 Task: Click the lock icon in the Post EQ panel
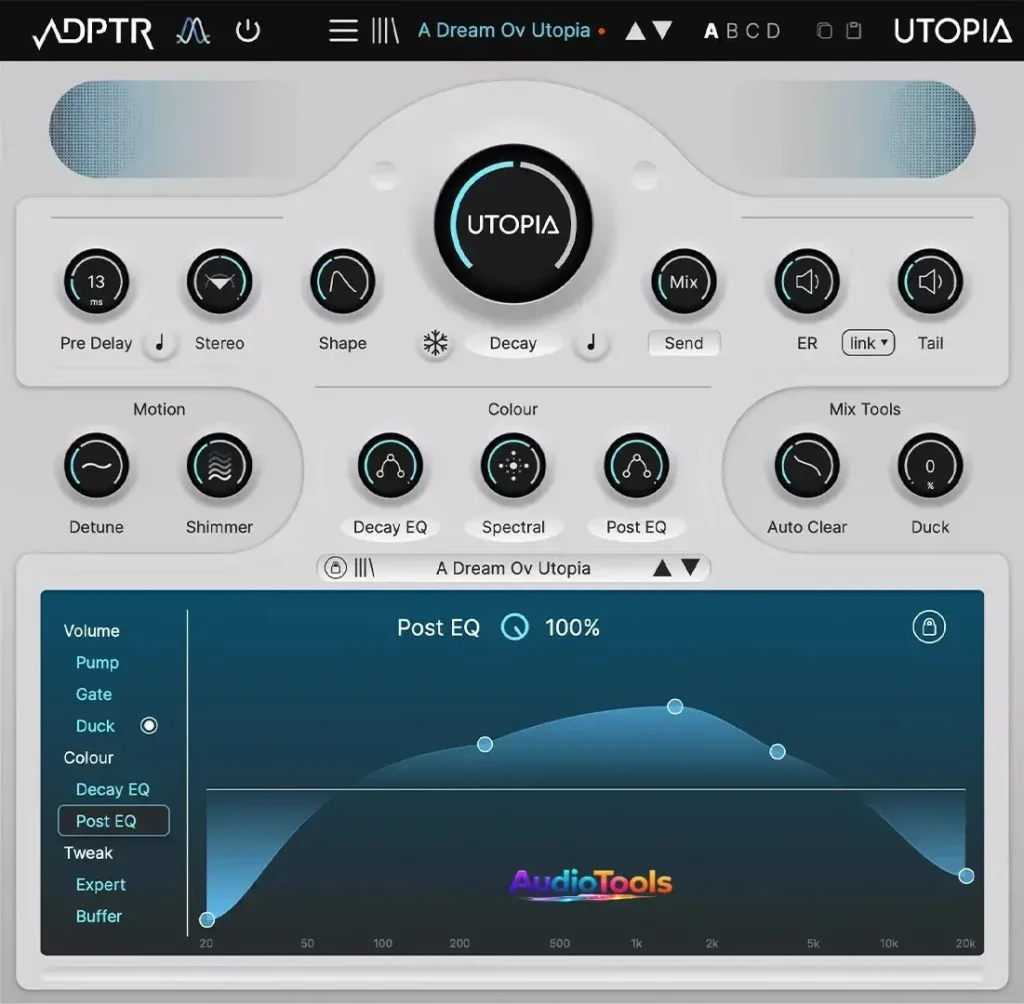(x=928, y=628)
